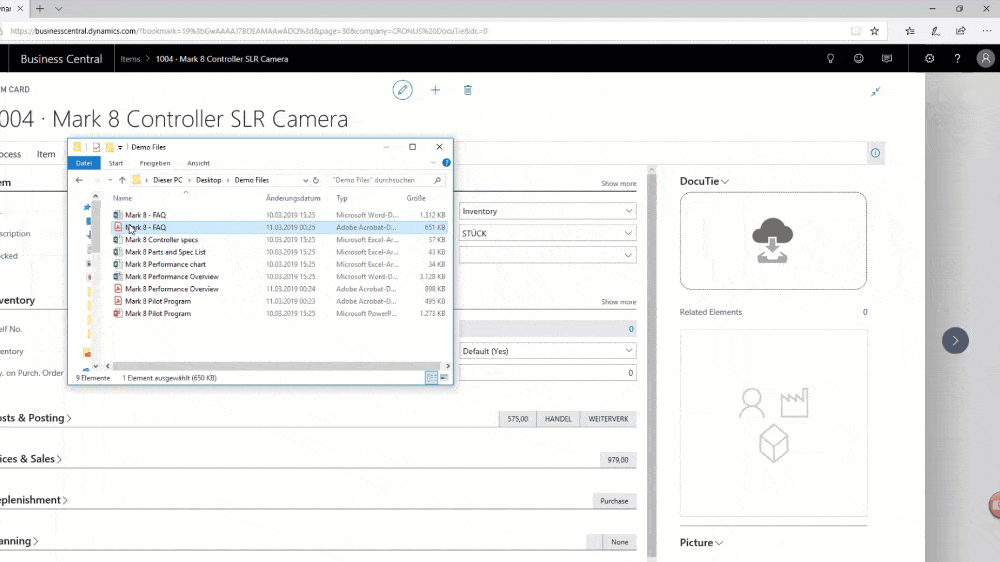Open the lightbulb ideas icon in header
This screenshot has width=1000, height=562.
tap(830, 59)
